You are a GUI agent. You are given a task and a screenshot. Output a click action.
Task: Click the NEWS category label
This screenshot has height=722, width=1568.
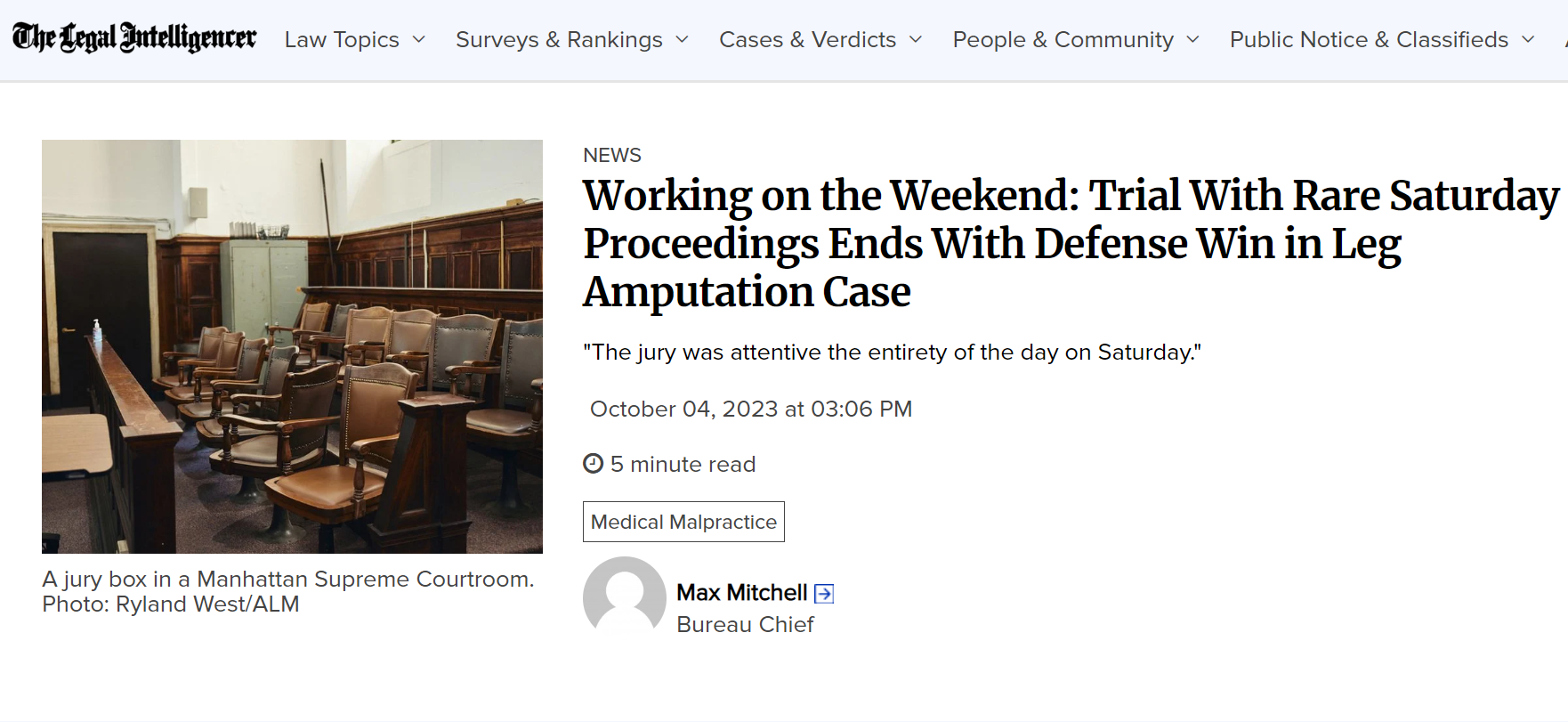pyautogui.click(x=612, y=155)
